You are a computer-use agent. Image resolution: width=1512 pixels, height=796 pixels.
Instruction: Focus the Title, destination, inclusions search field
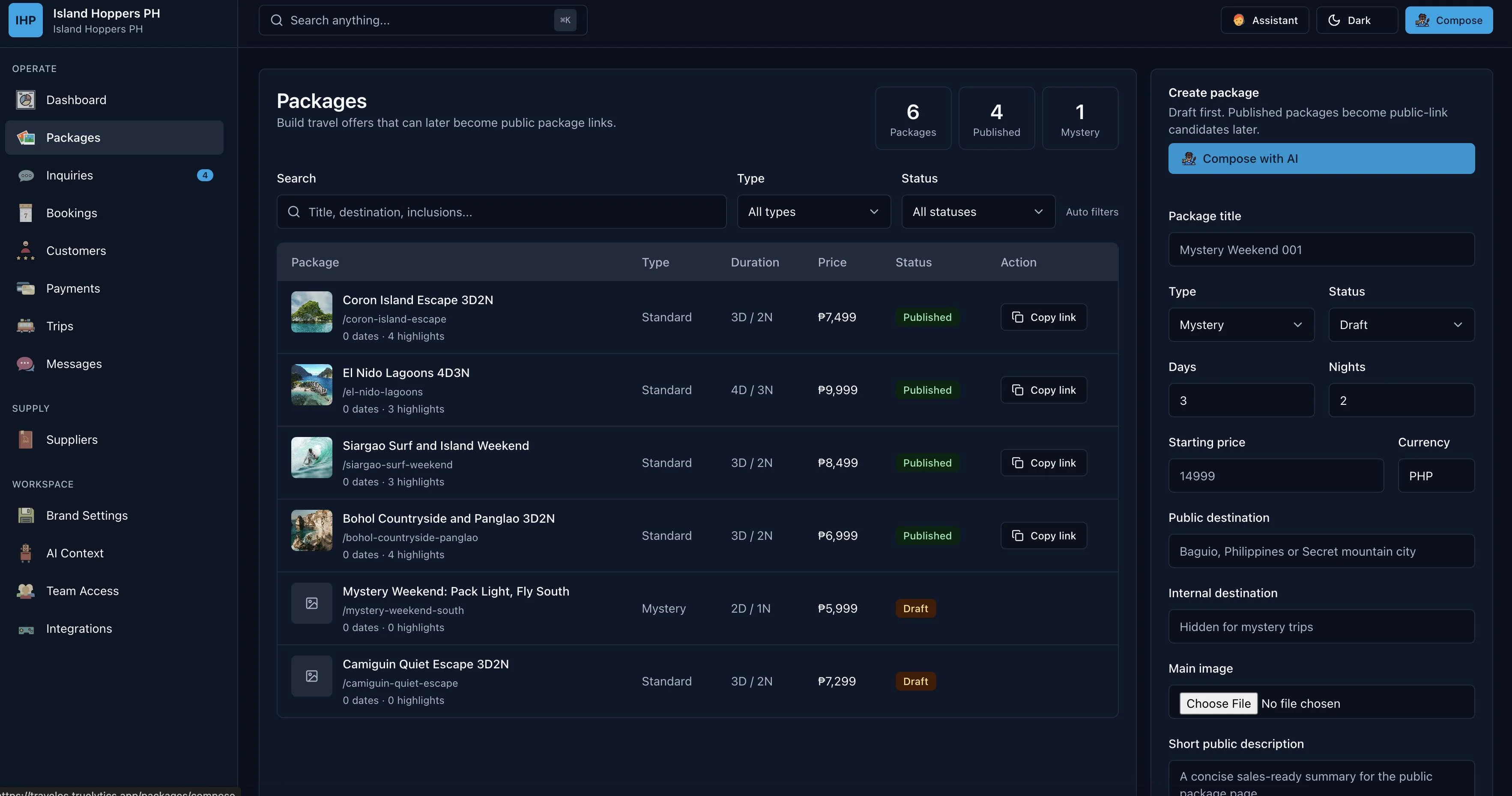(501, 211)
